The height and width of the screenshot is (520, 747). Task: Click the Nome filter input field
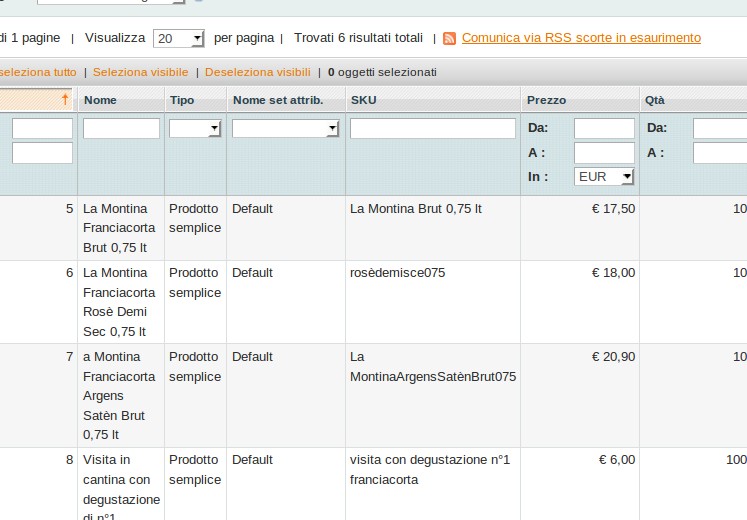121,129
